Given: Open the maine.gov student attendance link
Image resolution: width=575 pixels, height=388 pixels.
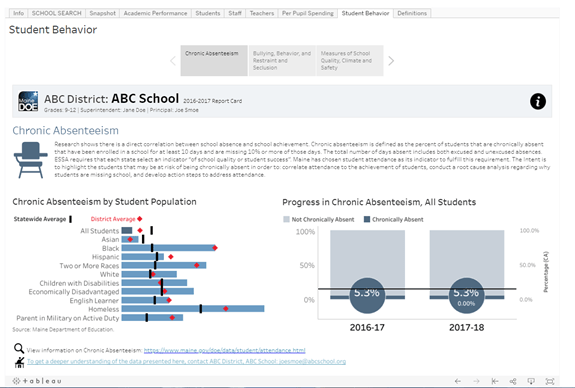Looking at the screenshot, I should point(224,350).
